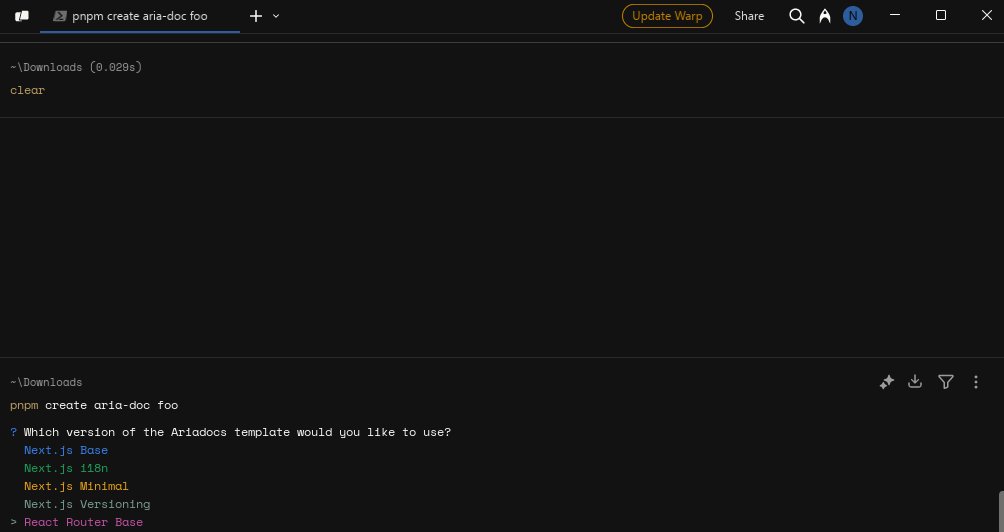The height and width of the screenshot is (532, 1004).
Task: Click the Update Warp button
Action: tap(667, 16)
